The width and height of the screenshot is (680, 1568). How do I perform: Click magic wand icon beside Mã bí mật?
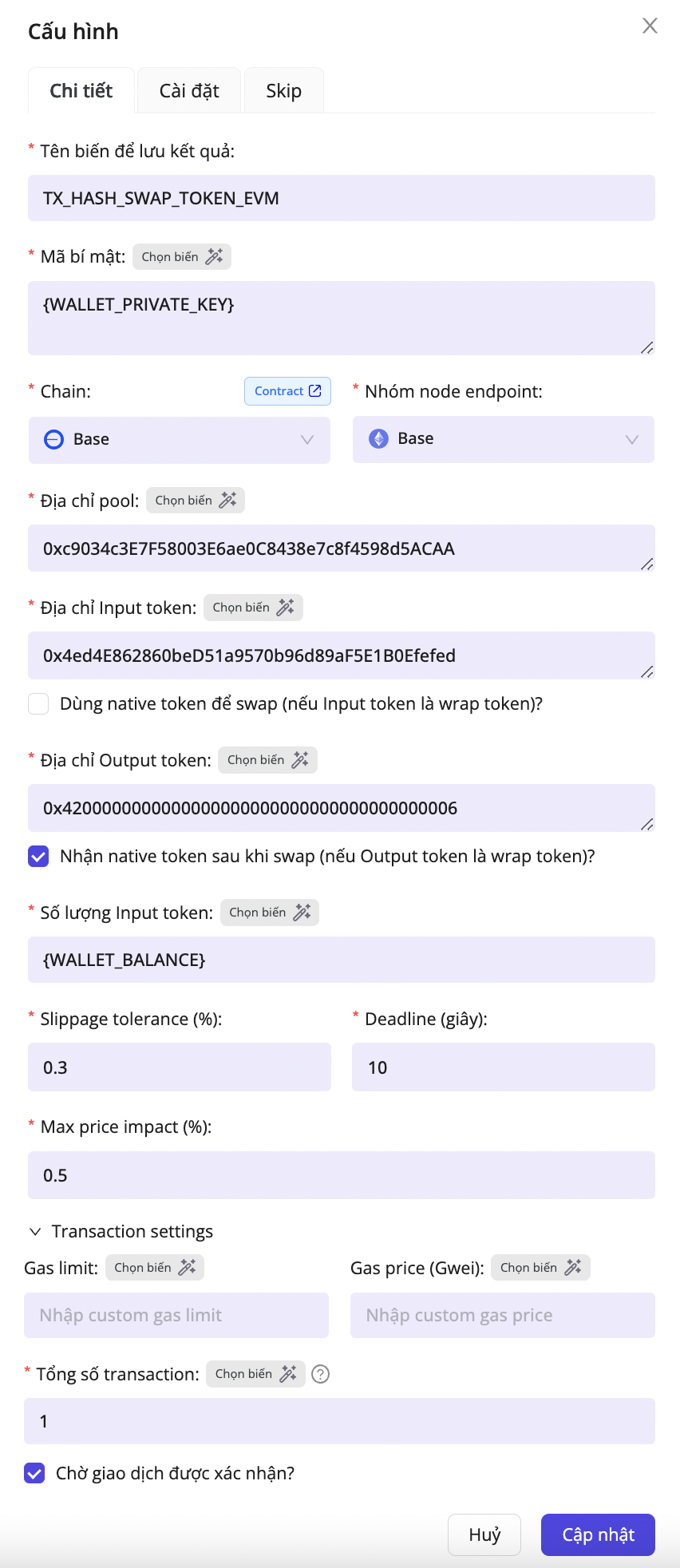pos(214,257)
